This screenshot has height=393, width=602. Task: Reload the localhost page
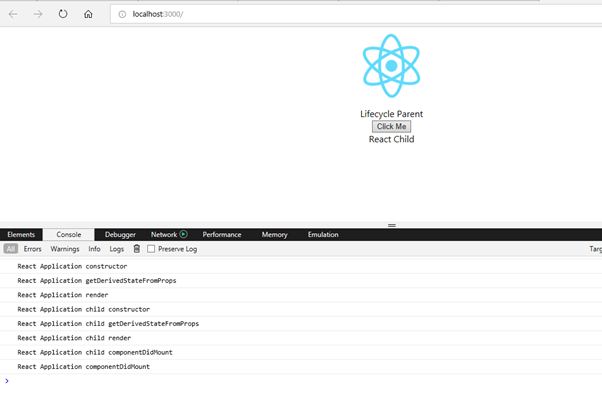63,14
